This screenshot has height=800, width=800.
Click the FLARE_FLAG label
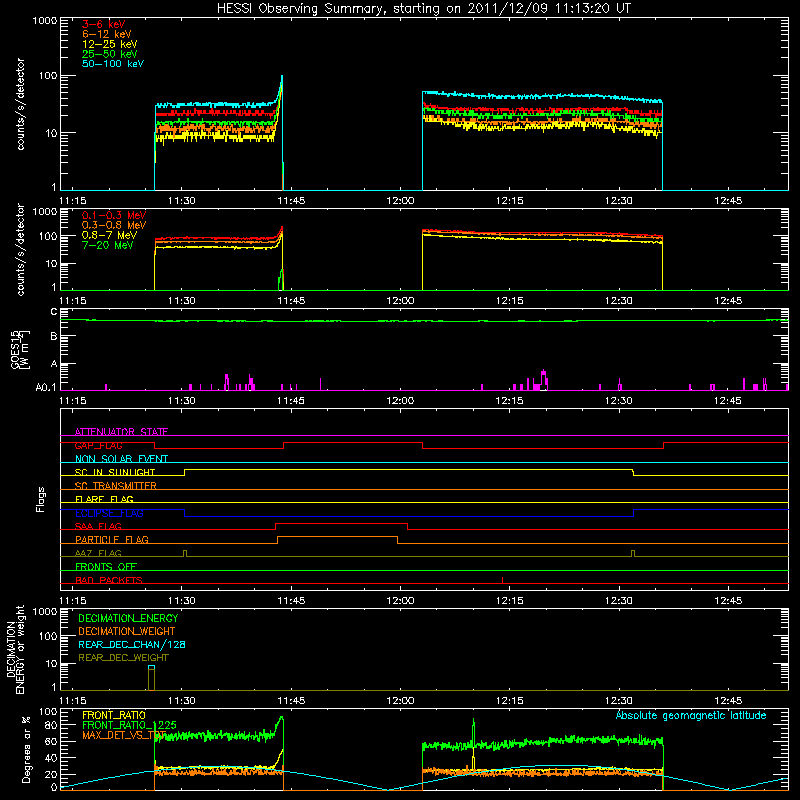(x=104, y=499)
